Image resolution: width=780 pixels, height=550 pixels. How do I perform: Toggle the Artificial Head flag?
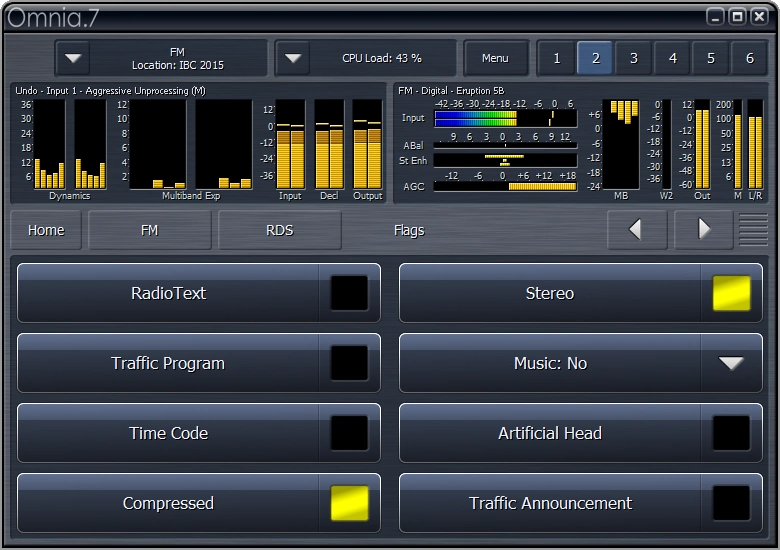coord(581,433)
